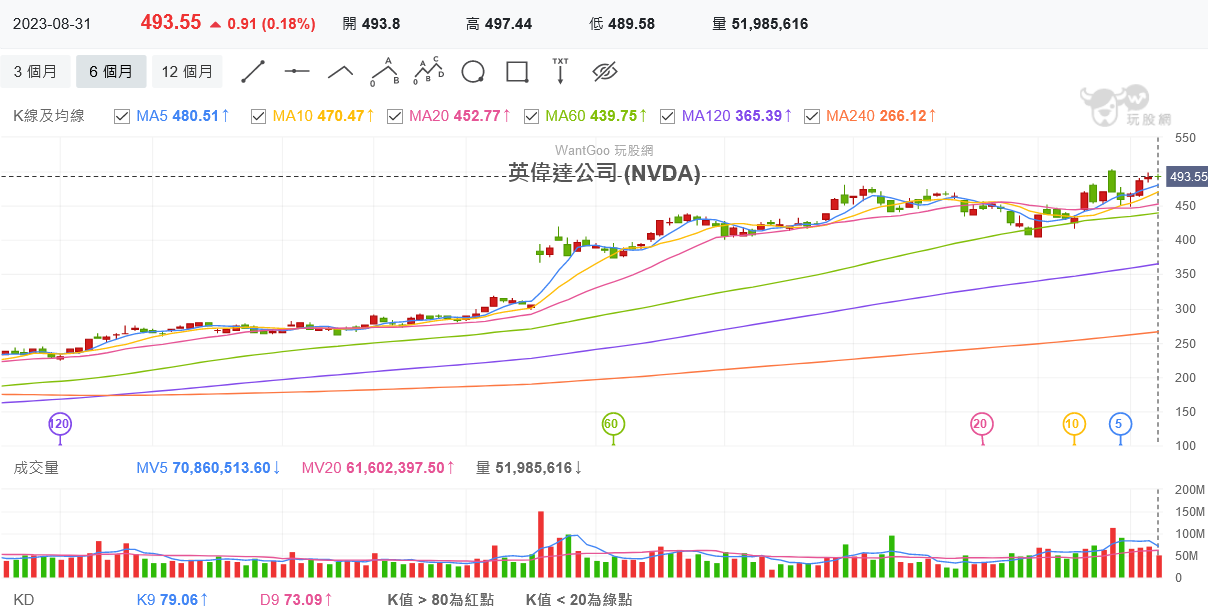
Task: Pick the angle line drawing tool
Action: pyautogui.click(x=341, y=71)
